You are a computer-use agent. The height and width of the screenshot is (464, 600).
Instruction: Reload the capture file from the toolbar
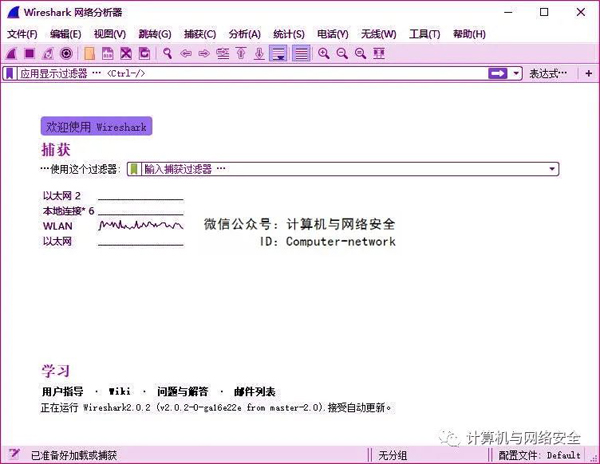coord(144,53)
